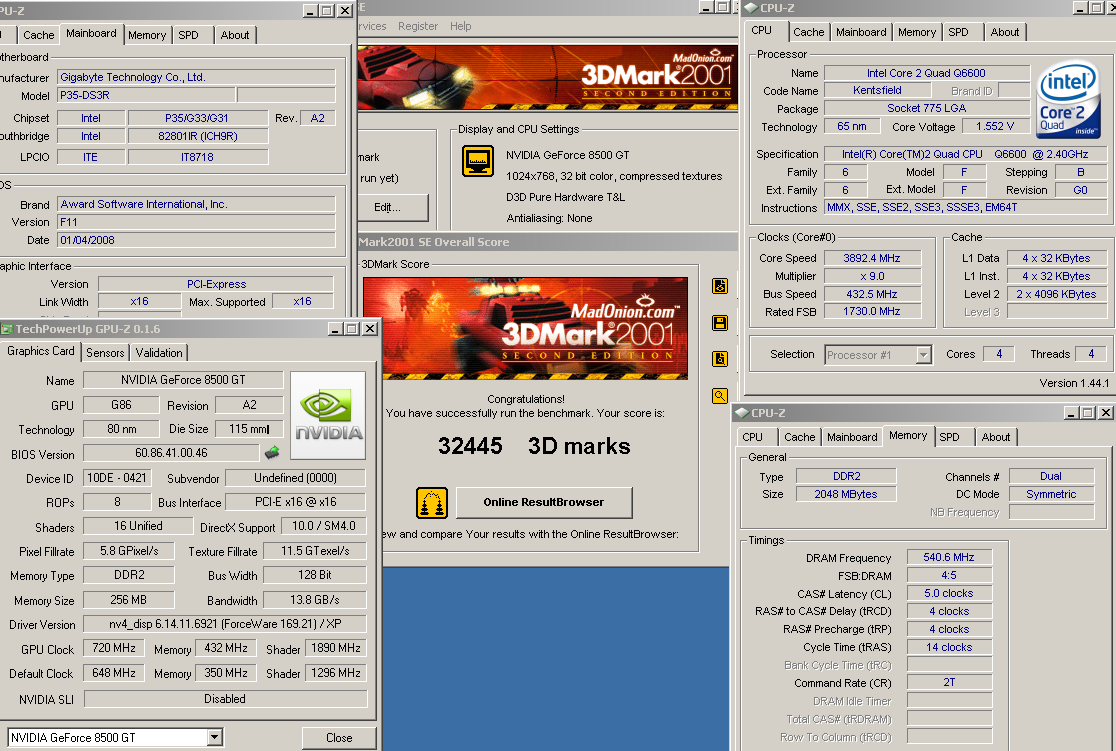Click the first yellow icon beside 3DMark score banner
1116x751 pixels.
tap(720, 286)
